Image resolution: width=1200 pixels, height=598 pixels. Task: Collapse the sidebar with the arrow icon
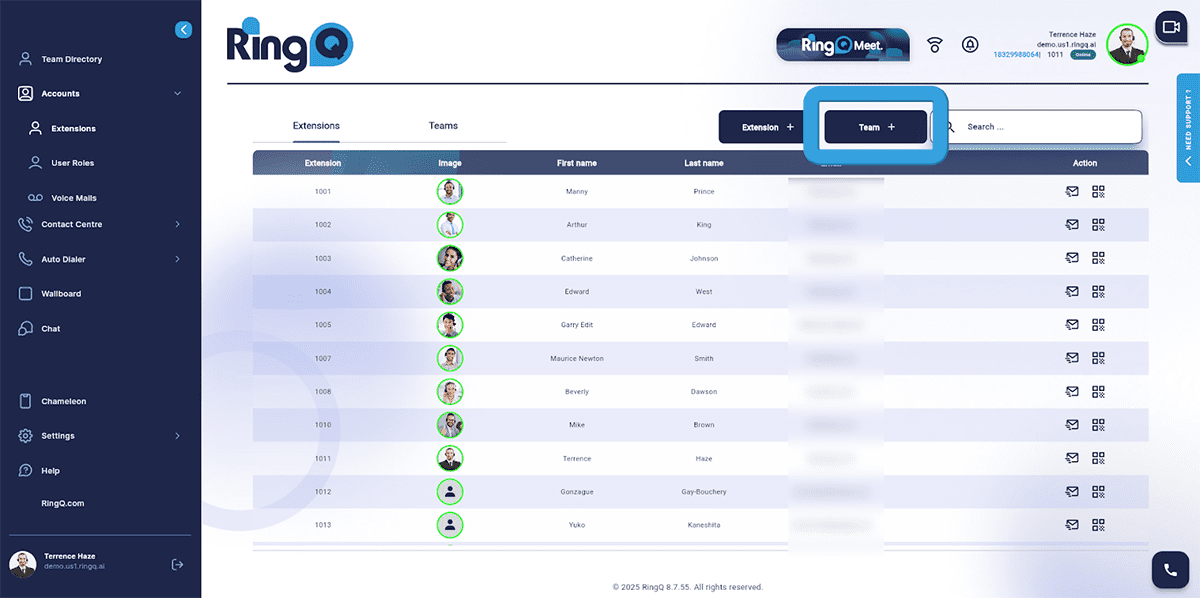click(183, 30)
